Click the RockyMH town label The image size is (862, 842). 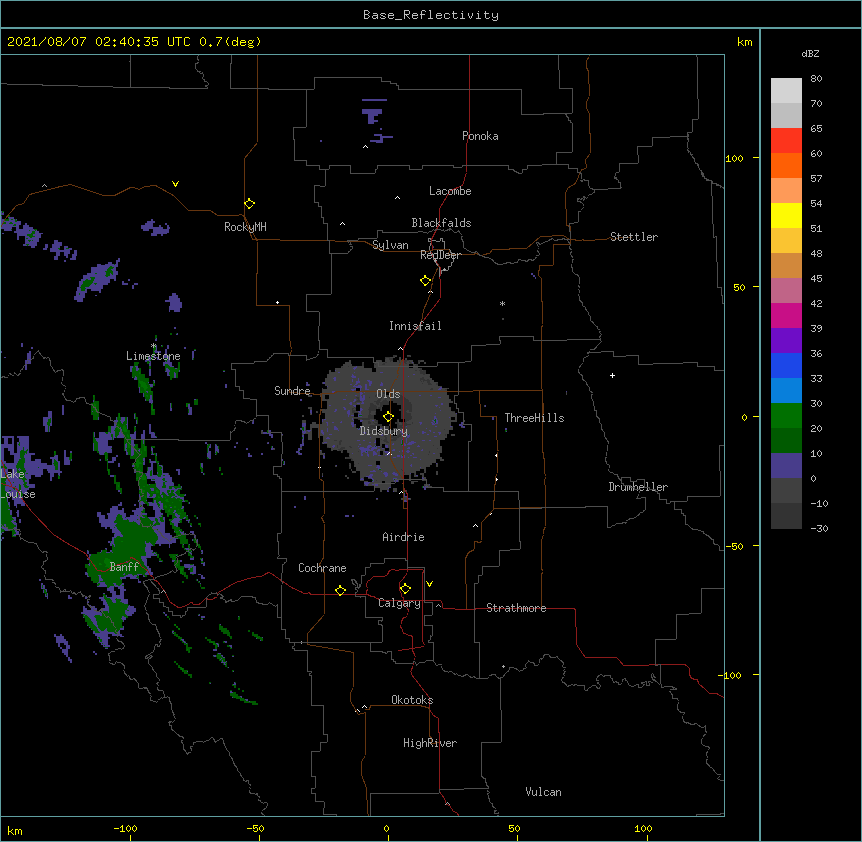245,227
